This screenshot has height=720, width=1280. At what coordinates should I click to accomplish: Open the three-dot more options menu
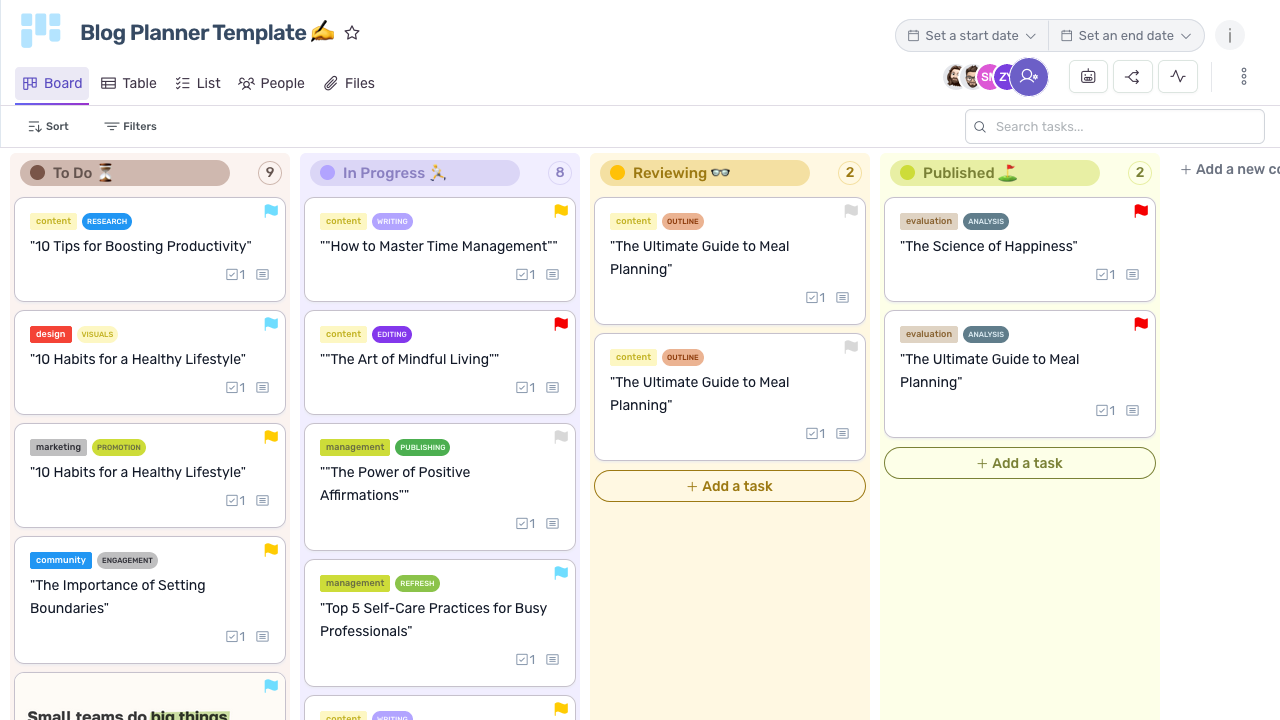coord(1244,76)
